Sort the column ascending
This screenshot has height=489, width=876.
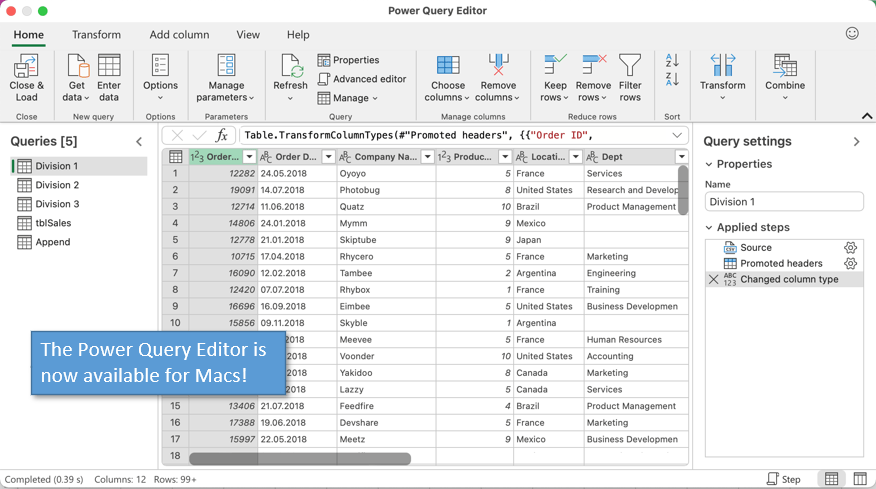pyautogui.click(x=672, y=61)
